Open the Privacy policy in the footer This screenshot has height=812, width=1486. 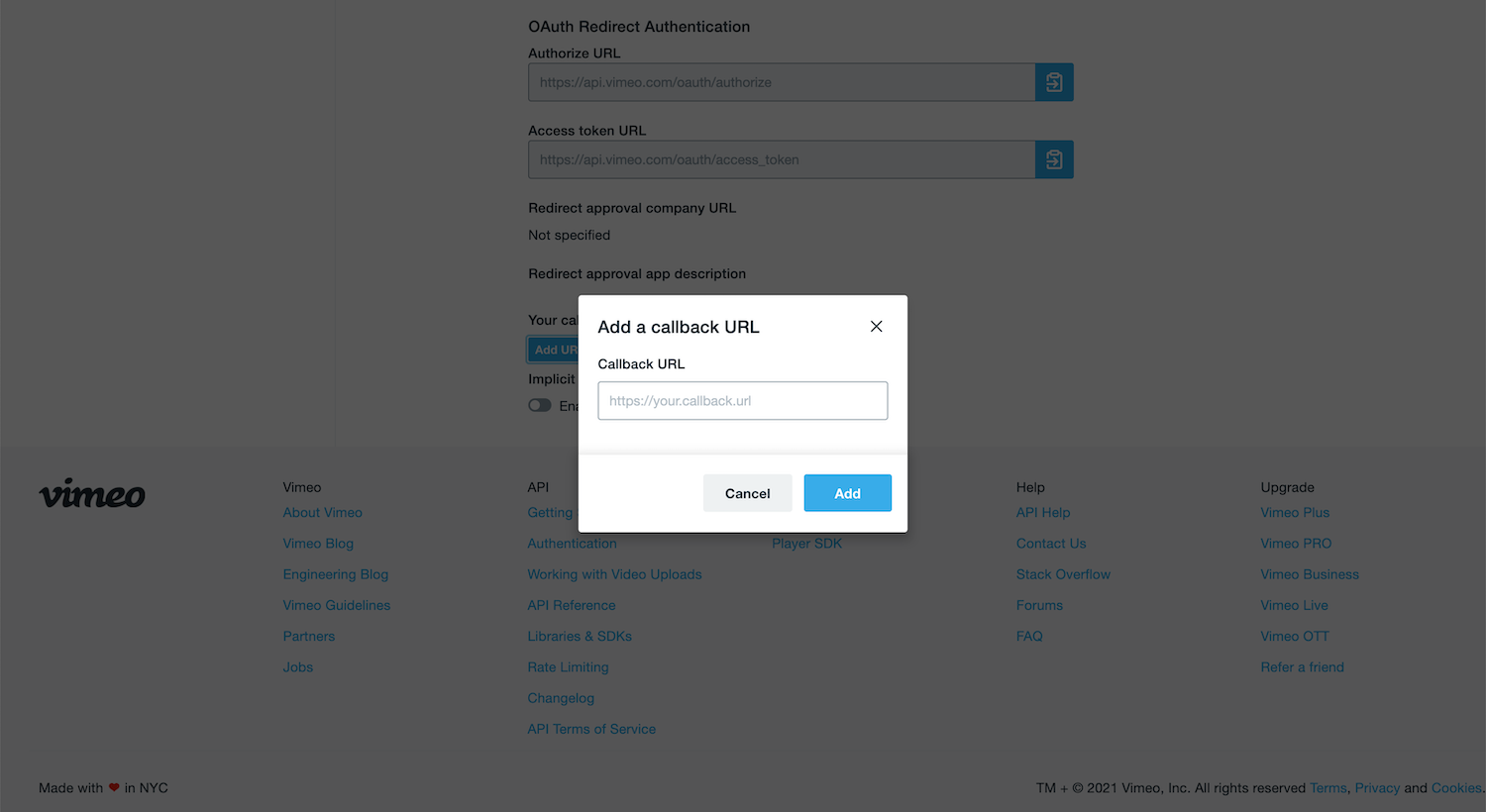(1377, 787)
